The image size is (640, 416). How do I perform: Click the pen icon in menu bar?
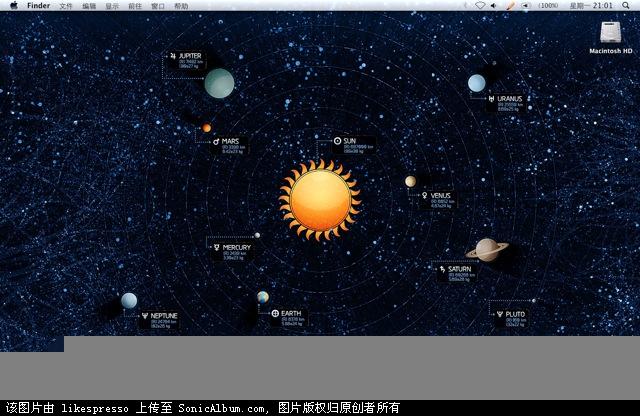coord(511,5)
